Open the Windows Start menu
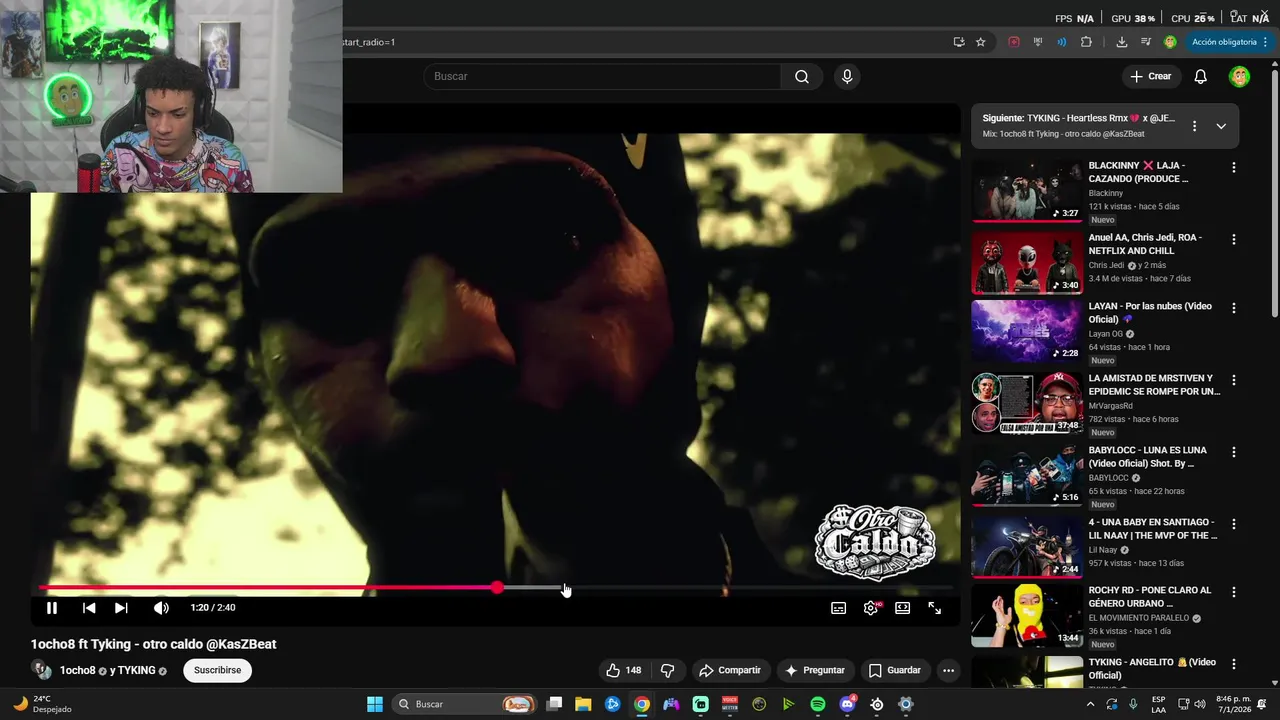Image resolution: width=1280 pixels, height=720 pixels. pos(375,704)
